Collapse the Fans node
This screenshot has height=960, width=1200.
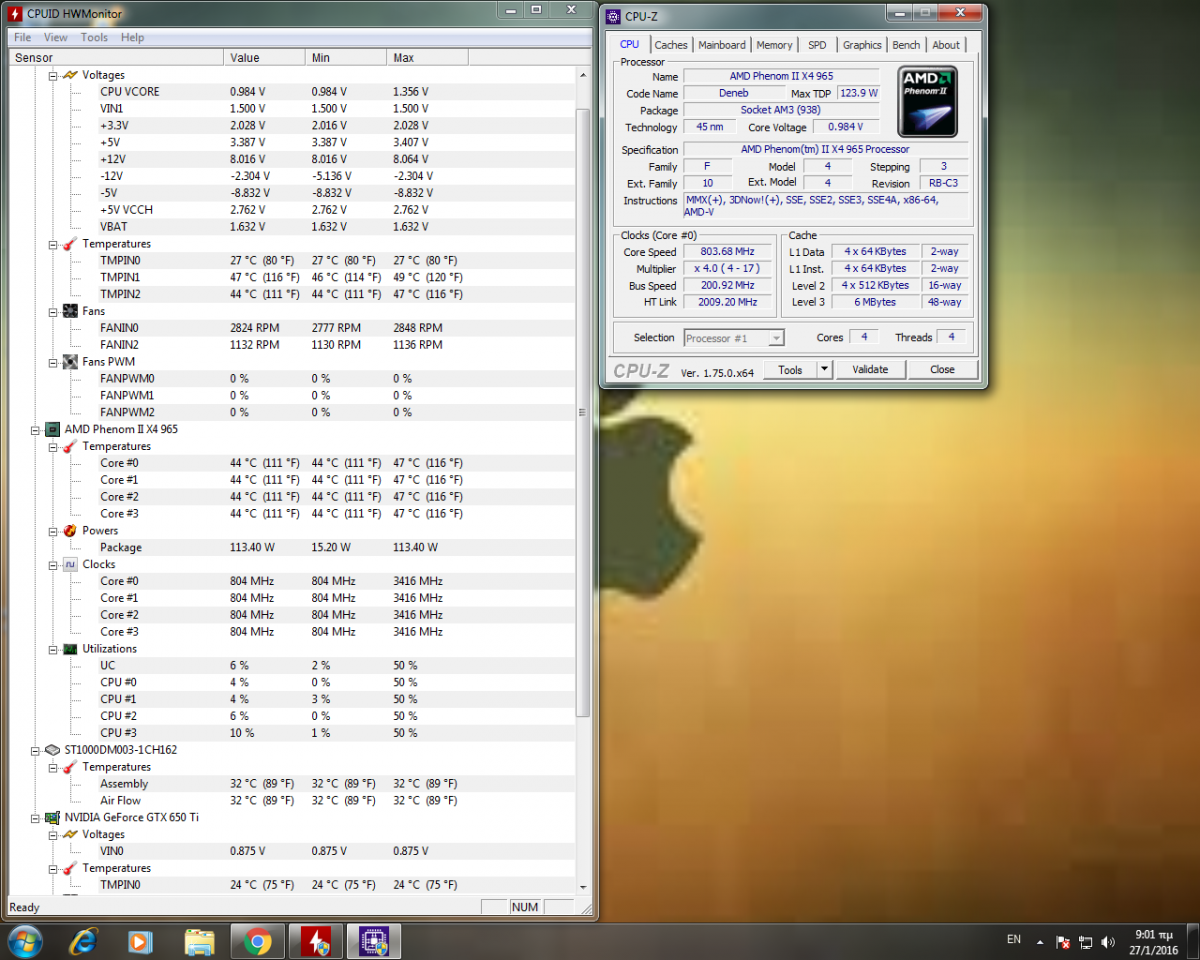coord(53,311)
